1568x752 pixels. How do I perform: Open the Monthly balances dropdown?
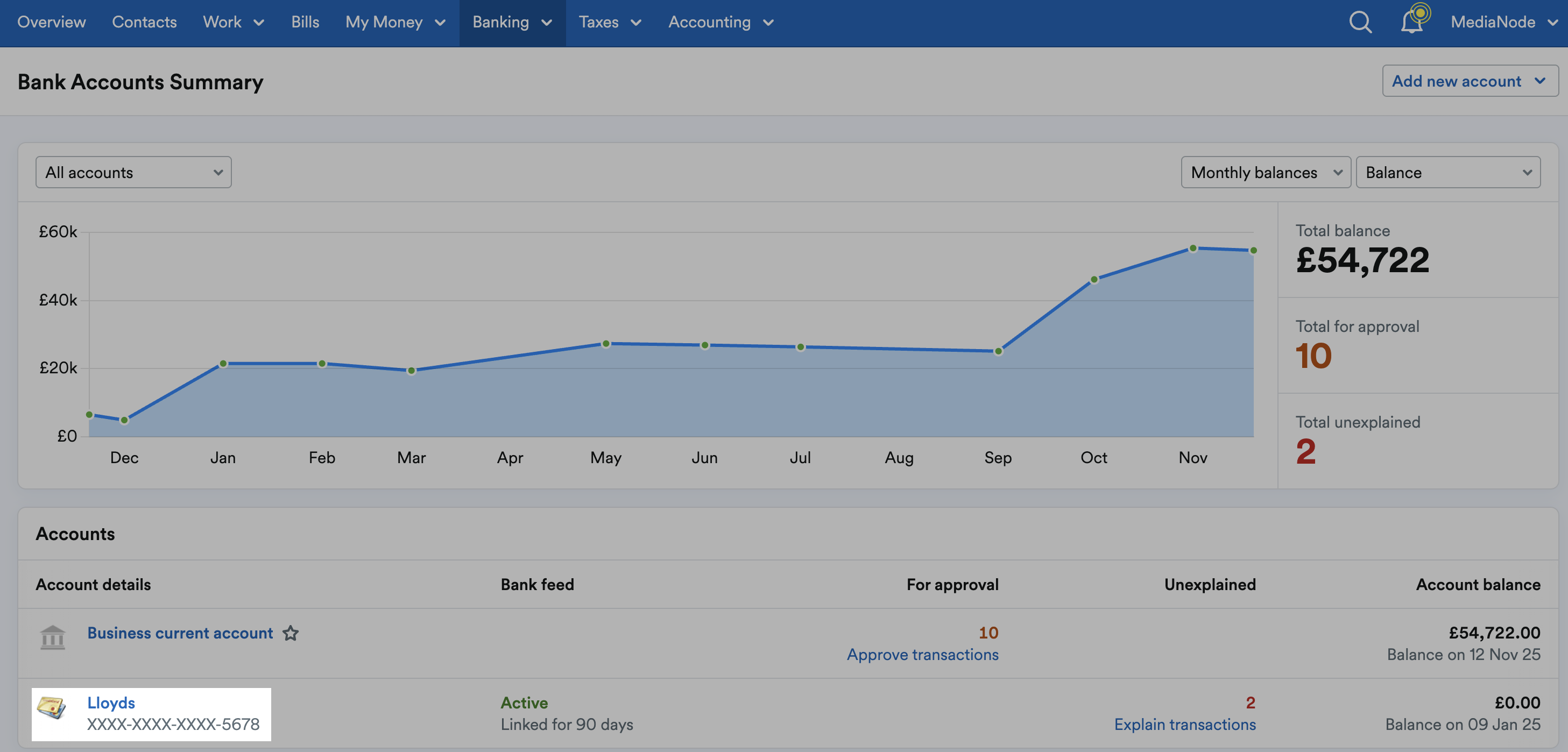[x=1266, y=172]
